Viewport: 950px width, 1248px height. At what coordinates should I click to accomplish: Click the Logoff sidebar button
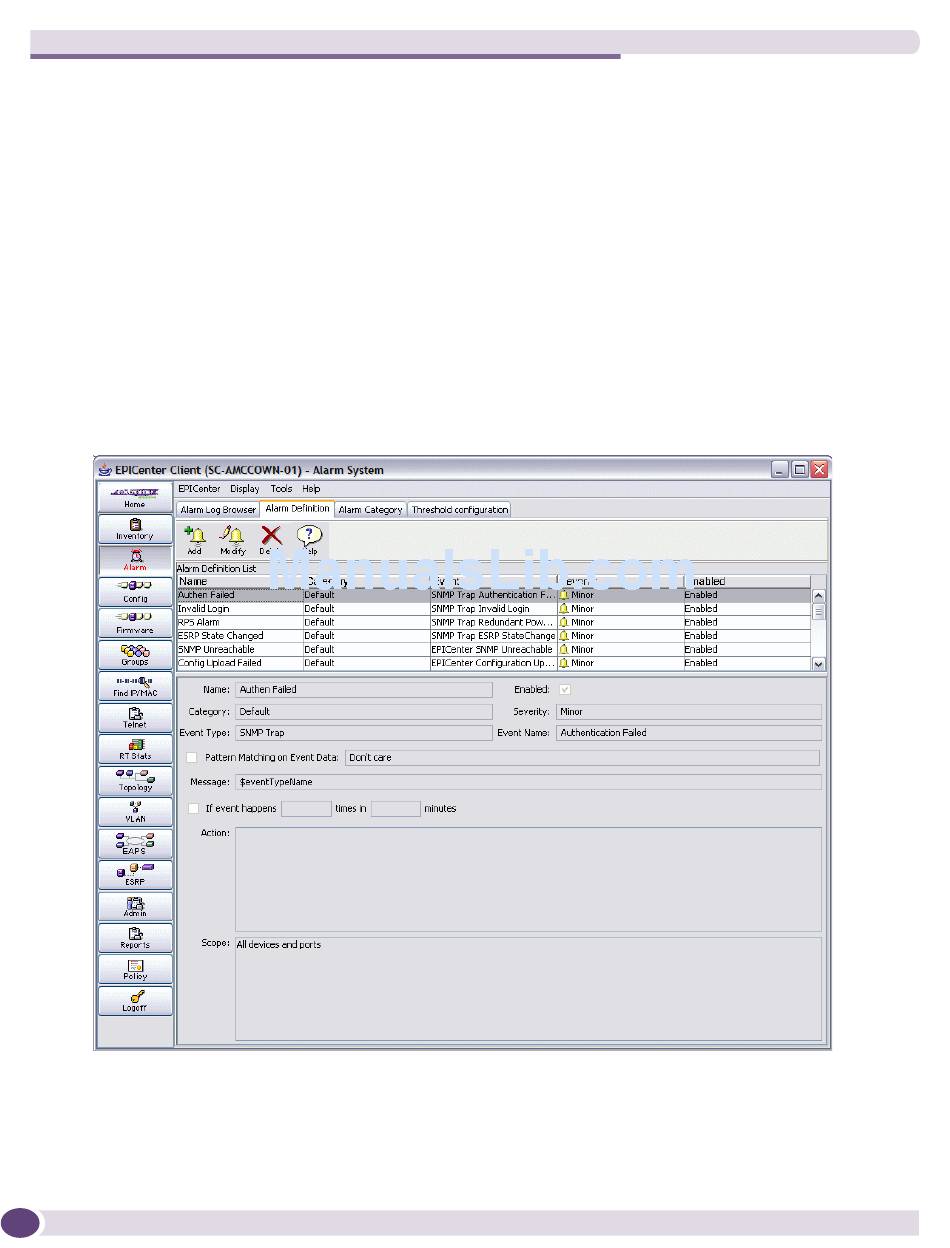[x=135, y=1001]
